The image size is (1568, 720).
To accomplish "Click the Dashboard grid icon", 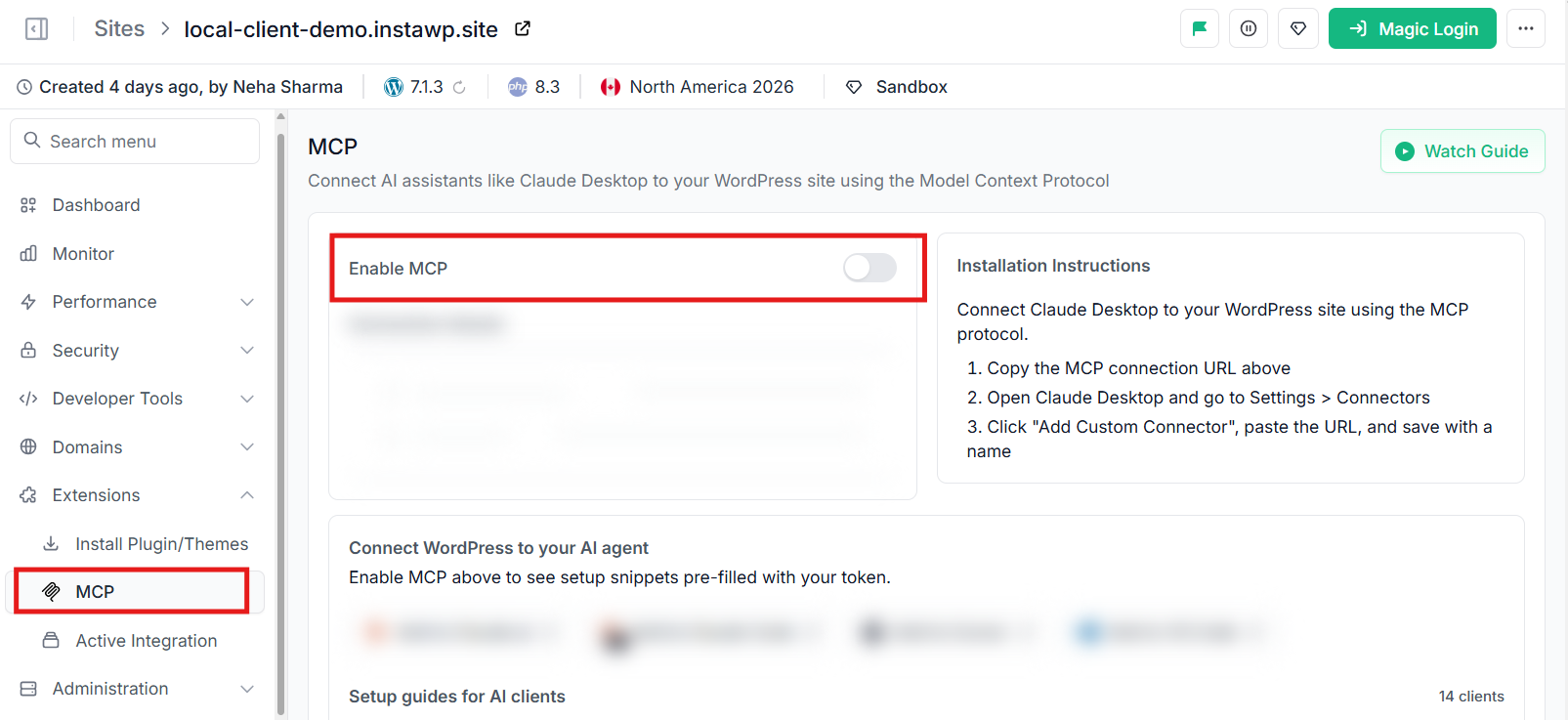I will (28, 205).
